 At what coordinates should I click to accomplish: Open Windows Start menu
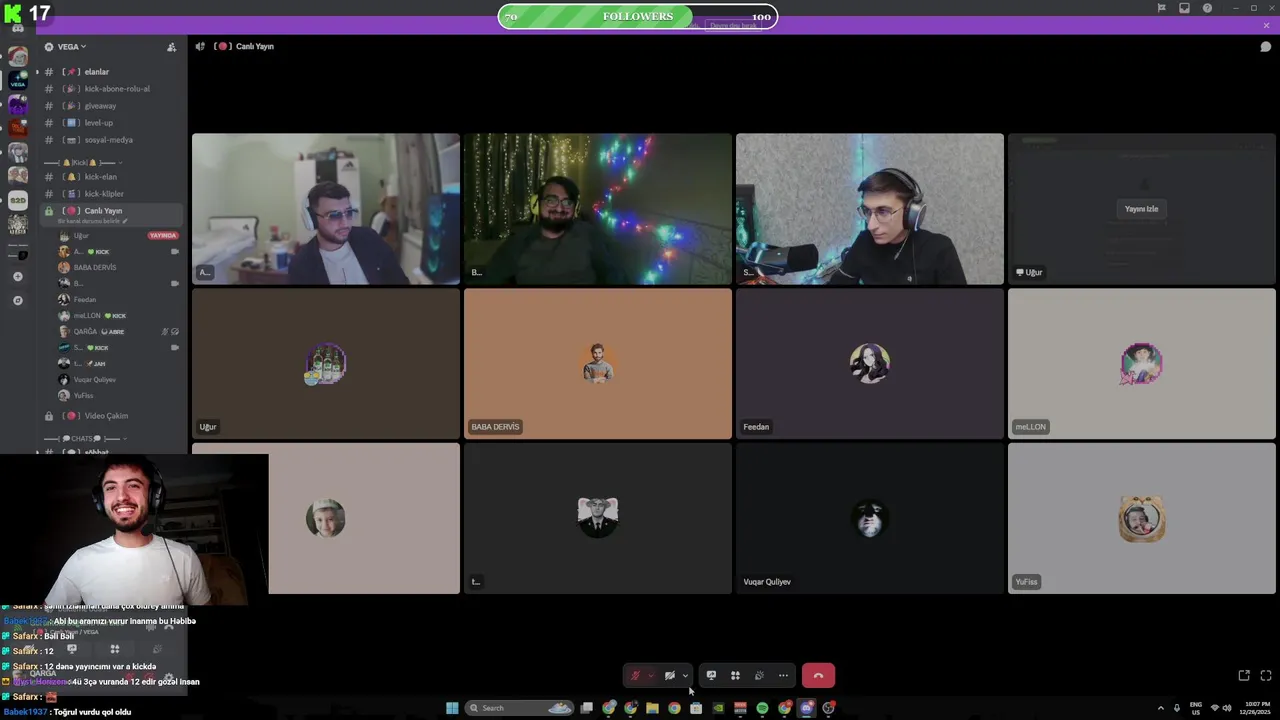click(452, 708)
